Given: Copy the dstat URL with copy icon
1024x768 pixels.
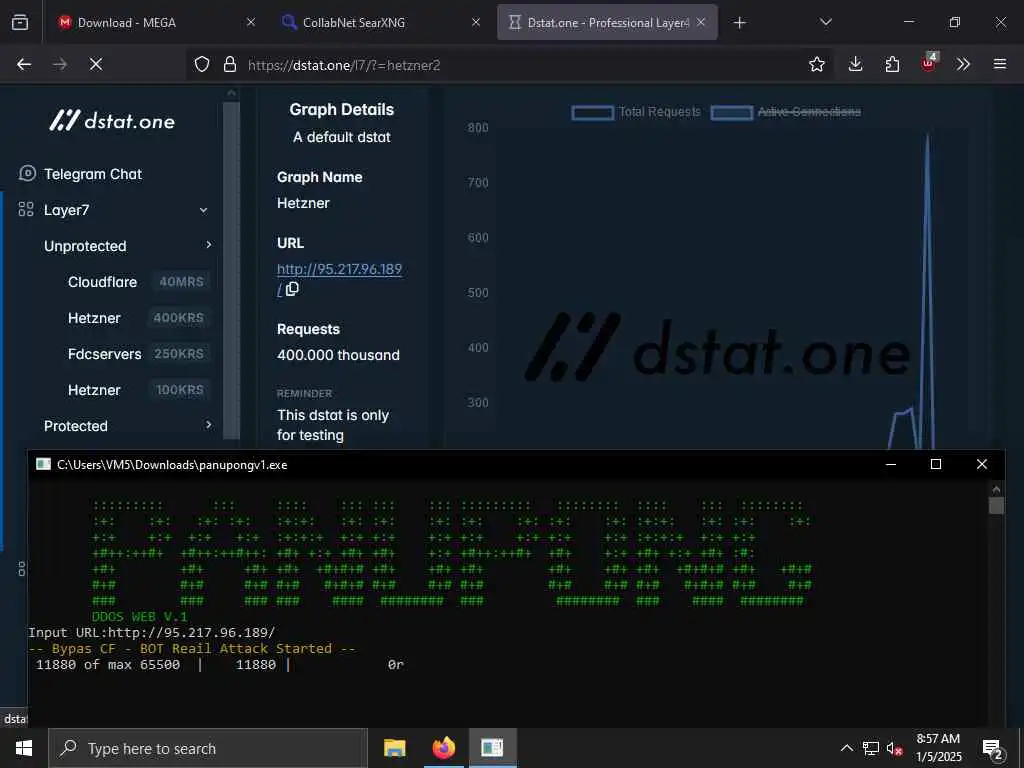Looking at the screenshot, I should (x=292, y=289).
